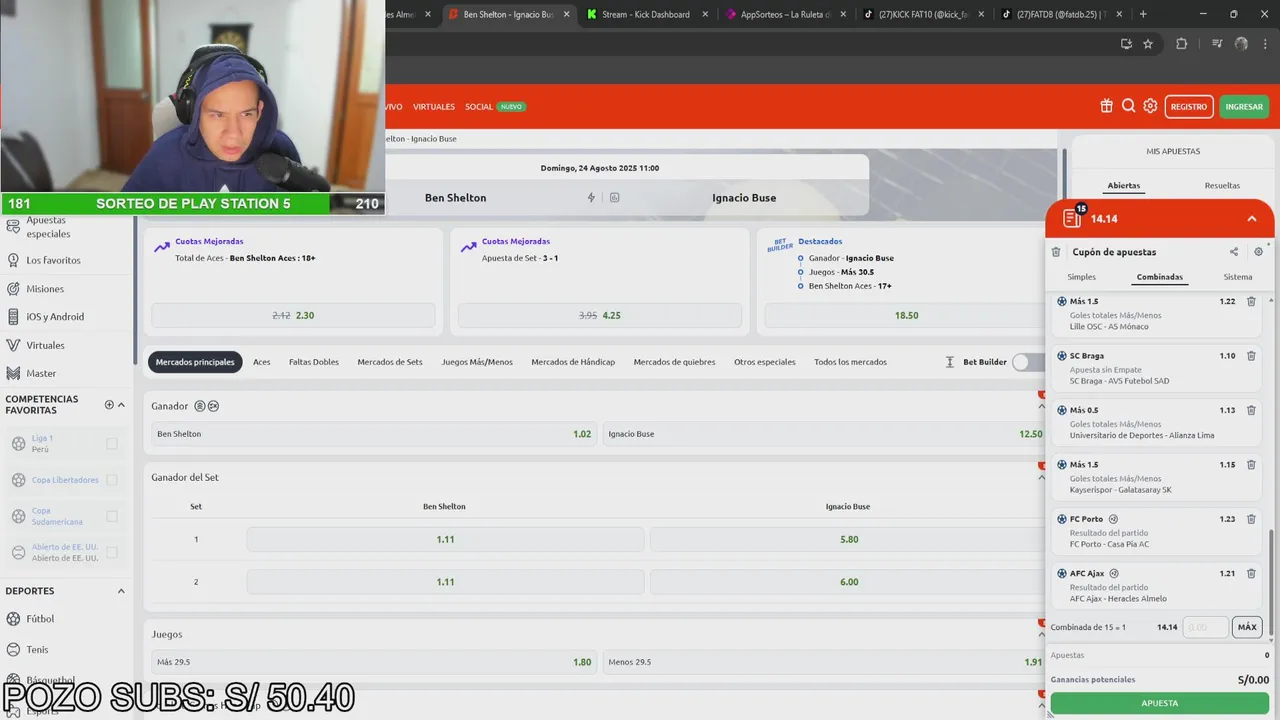This screenshot has height=720, width=1280.
Task: Clear the coupon with the trash icon beside Cupón de apuestas
Action: coord(1056,252)
